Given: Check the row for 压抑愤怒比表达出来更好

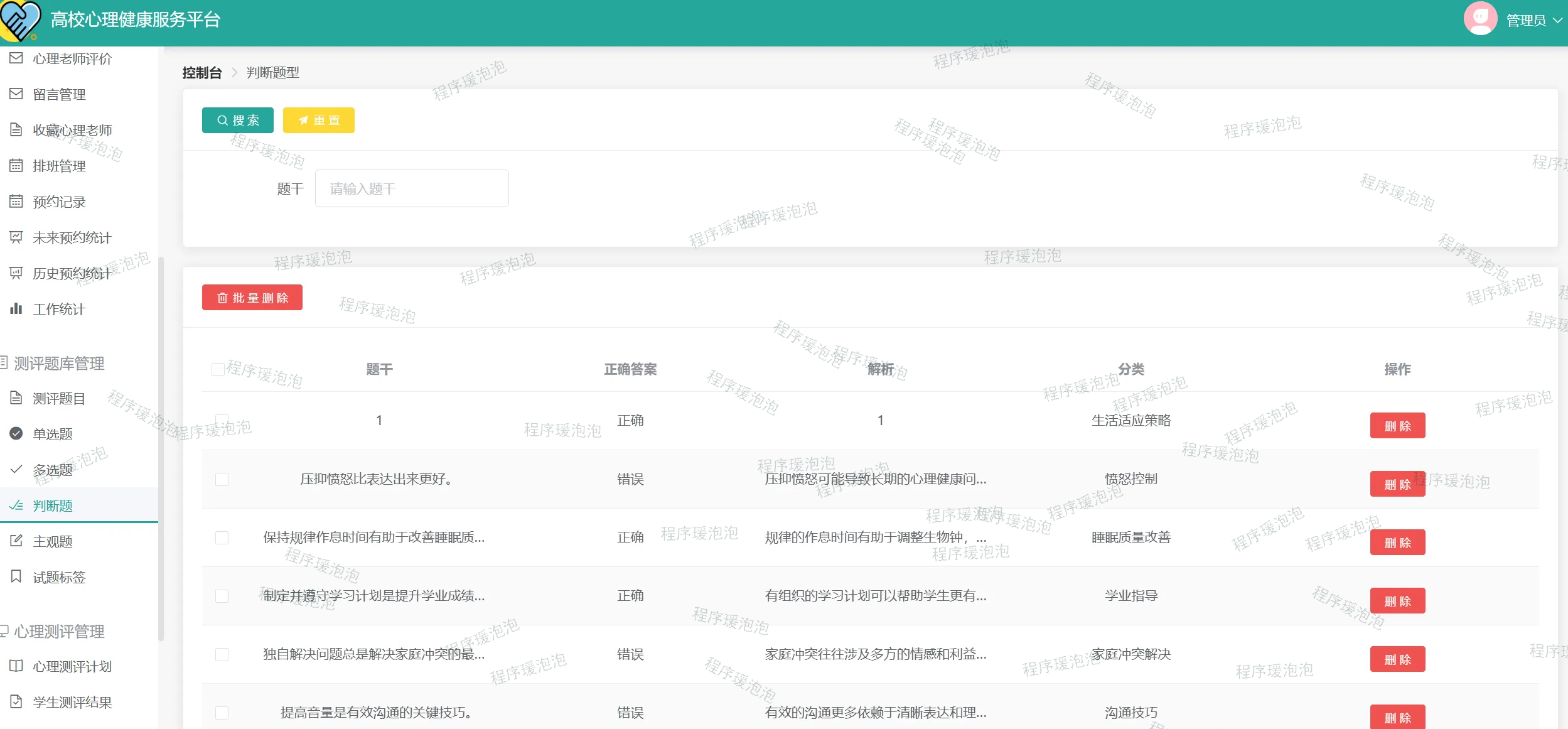Looking at the screenshot, I should tap(222, 480).
